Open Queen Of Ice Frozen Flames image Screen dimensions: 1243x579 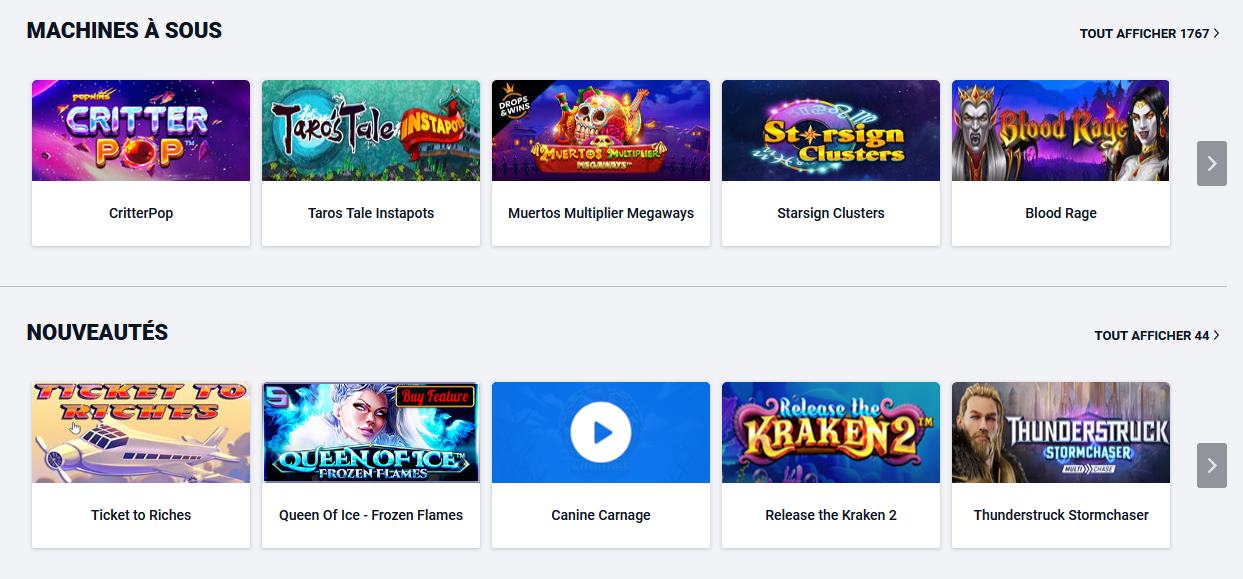[371, 433]
